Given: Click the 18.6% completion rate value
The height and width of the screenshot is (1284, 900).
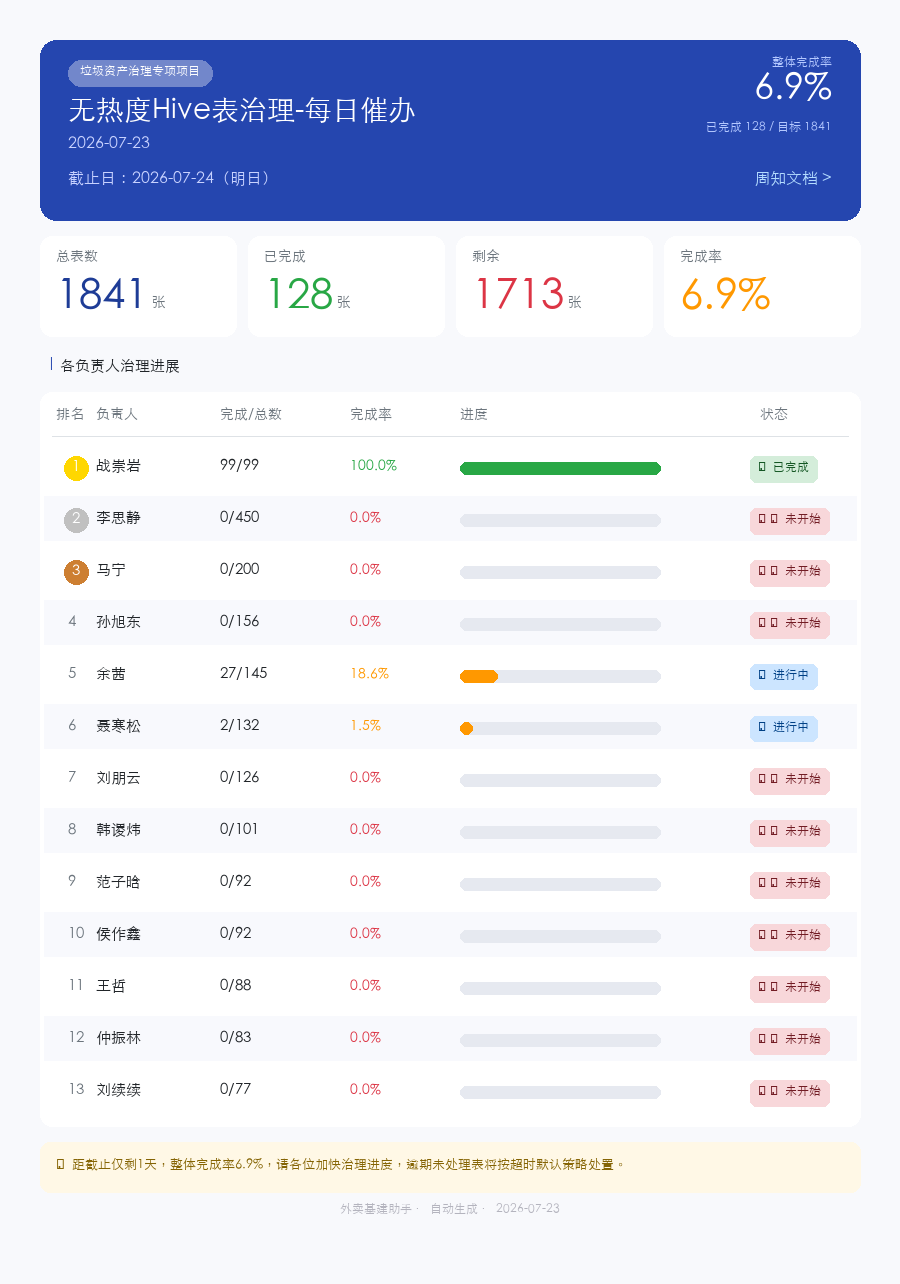Looking at the screenshot, I should tap(369, 673).
